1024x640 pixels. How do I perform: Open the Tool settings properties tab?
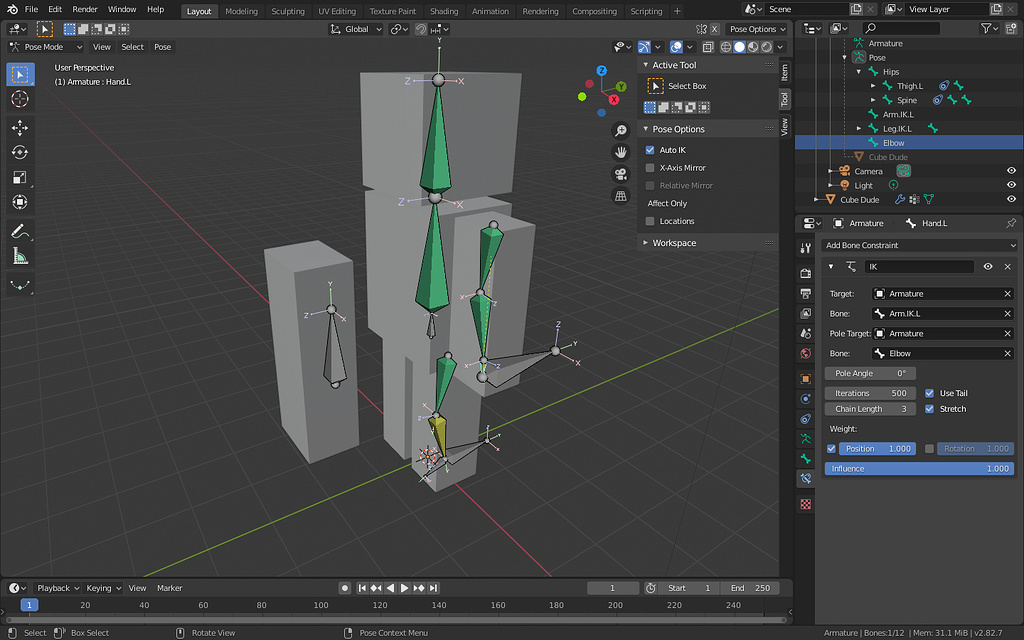806,248
